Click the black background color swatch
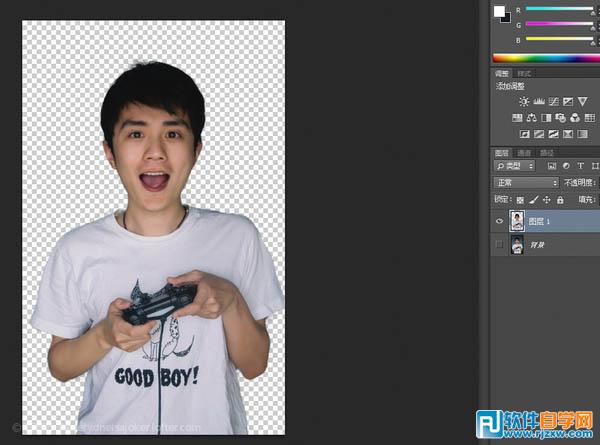The image size is (600, 445). (507, 19)
